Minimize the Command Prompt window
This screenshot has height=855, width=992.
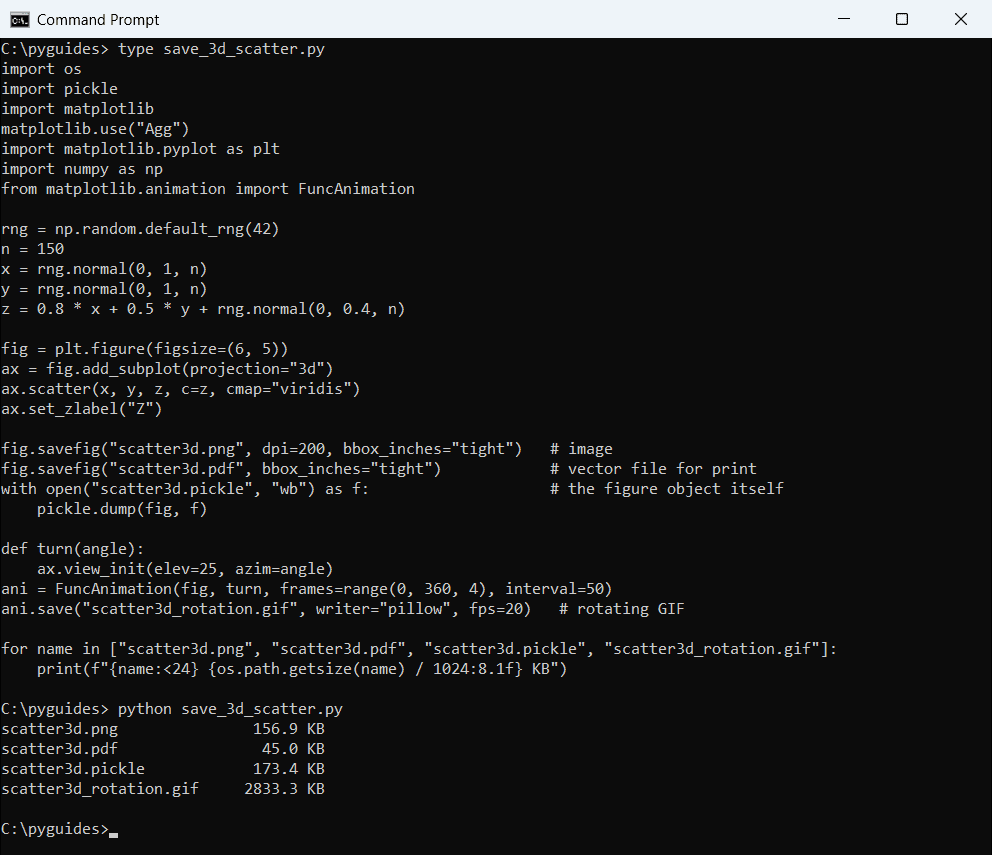[844, 19]
